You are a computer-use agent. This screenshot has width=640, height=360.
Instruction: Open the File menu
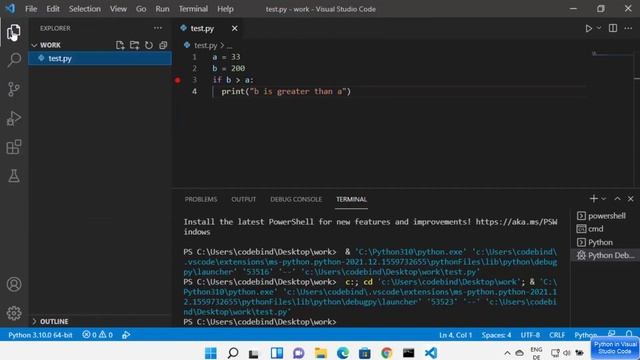[x=31, y=9]
